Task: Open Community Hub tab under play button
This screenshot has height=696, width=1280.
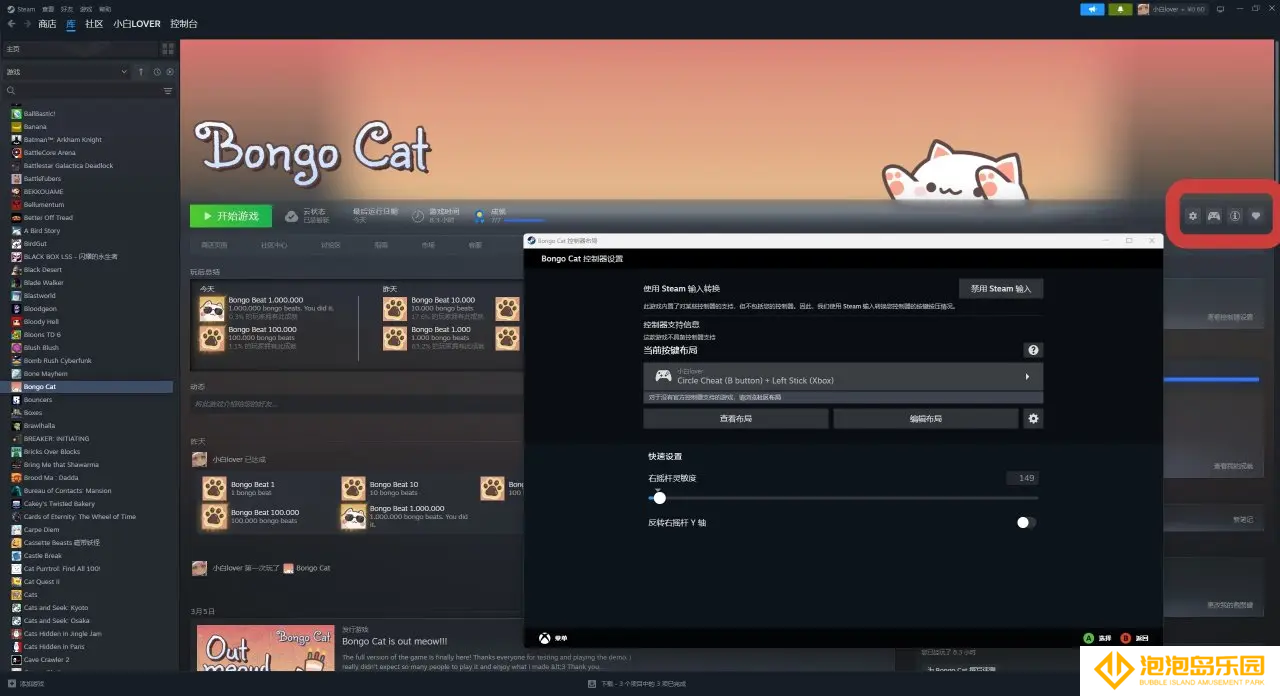Action: (x=274, y=245)
